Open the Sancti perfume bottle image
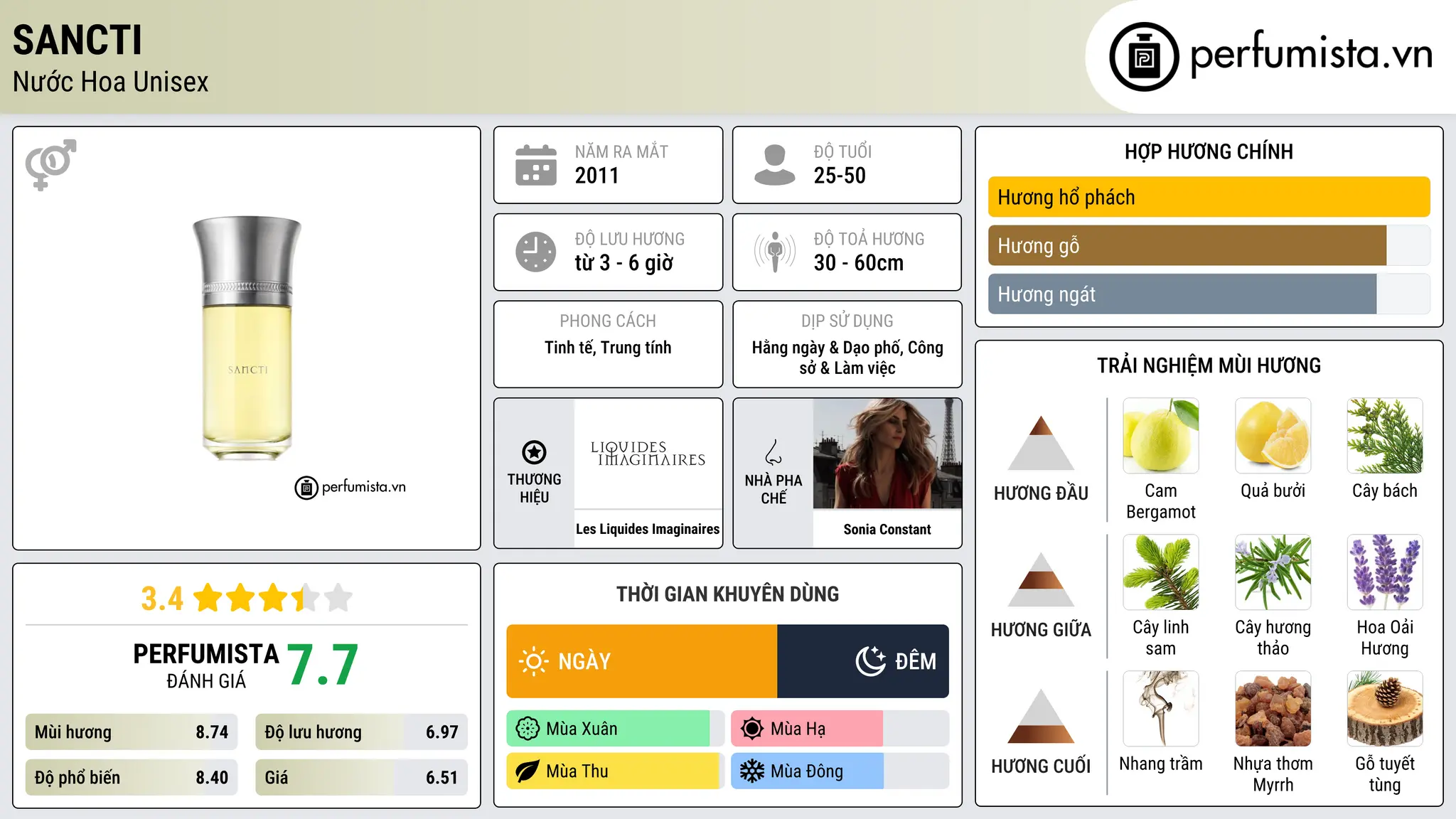This screenshot has width=1456, height=819. pyautogui.click(x=247, y=338)
